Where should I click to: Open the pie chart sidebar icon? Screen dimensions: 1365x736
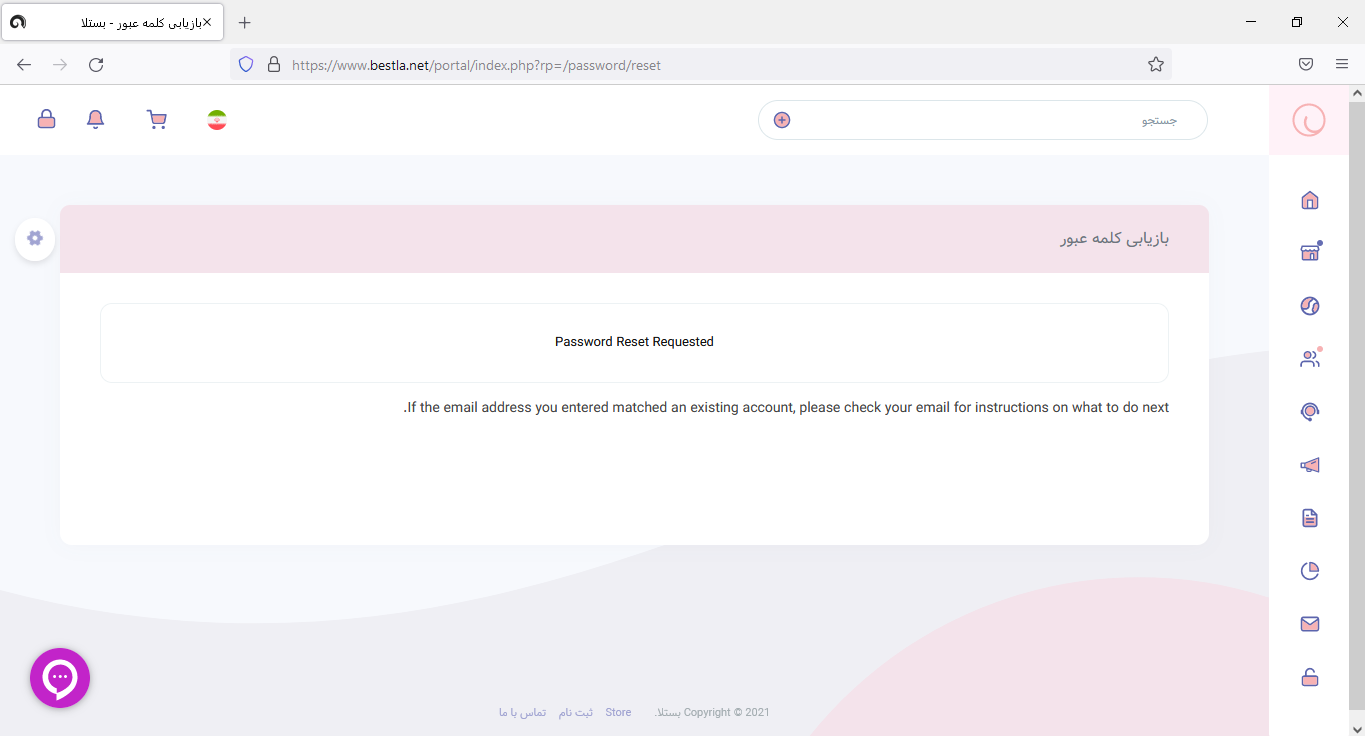coord(1310,571)
